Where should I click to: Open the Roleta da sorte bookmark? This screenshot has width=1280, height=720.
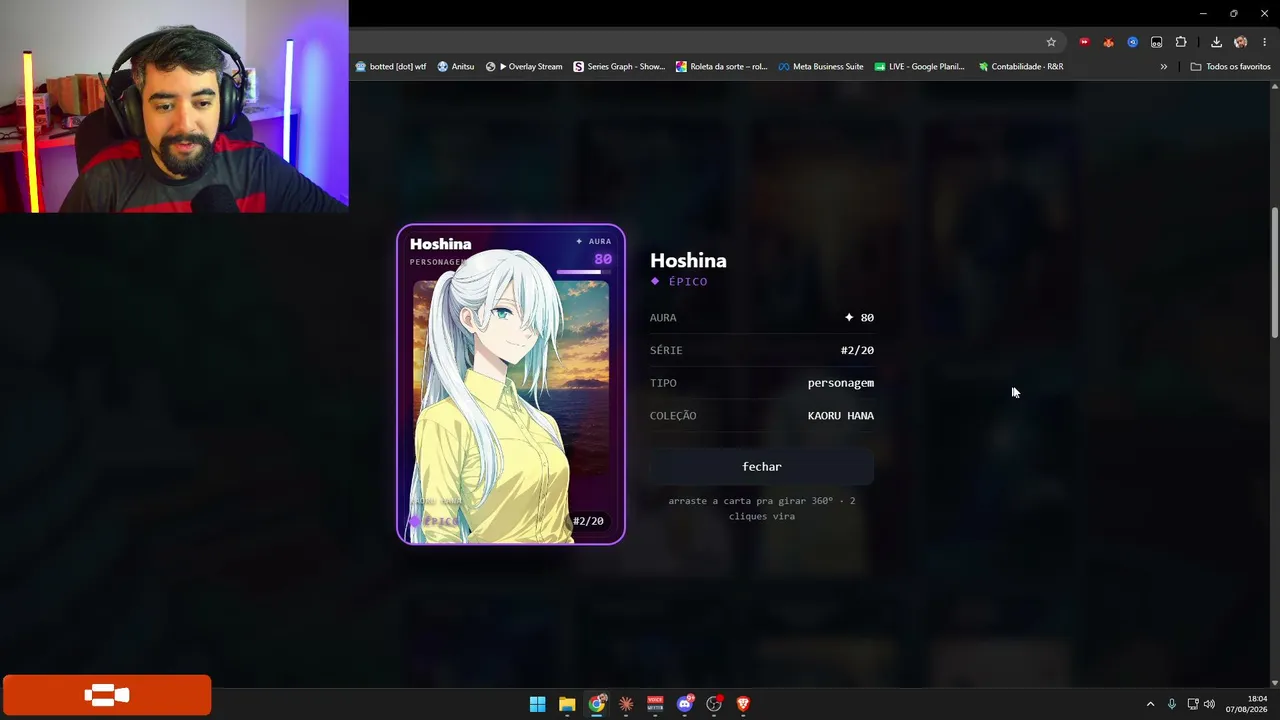(x=721, y=67)
